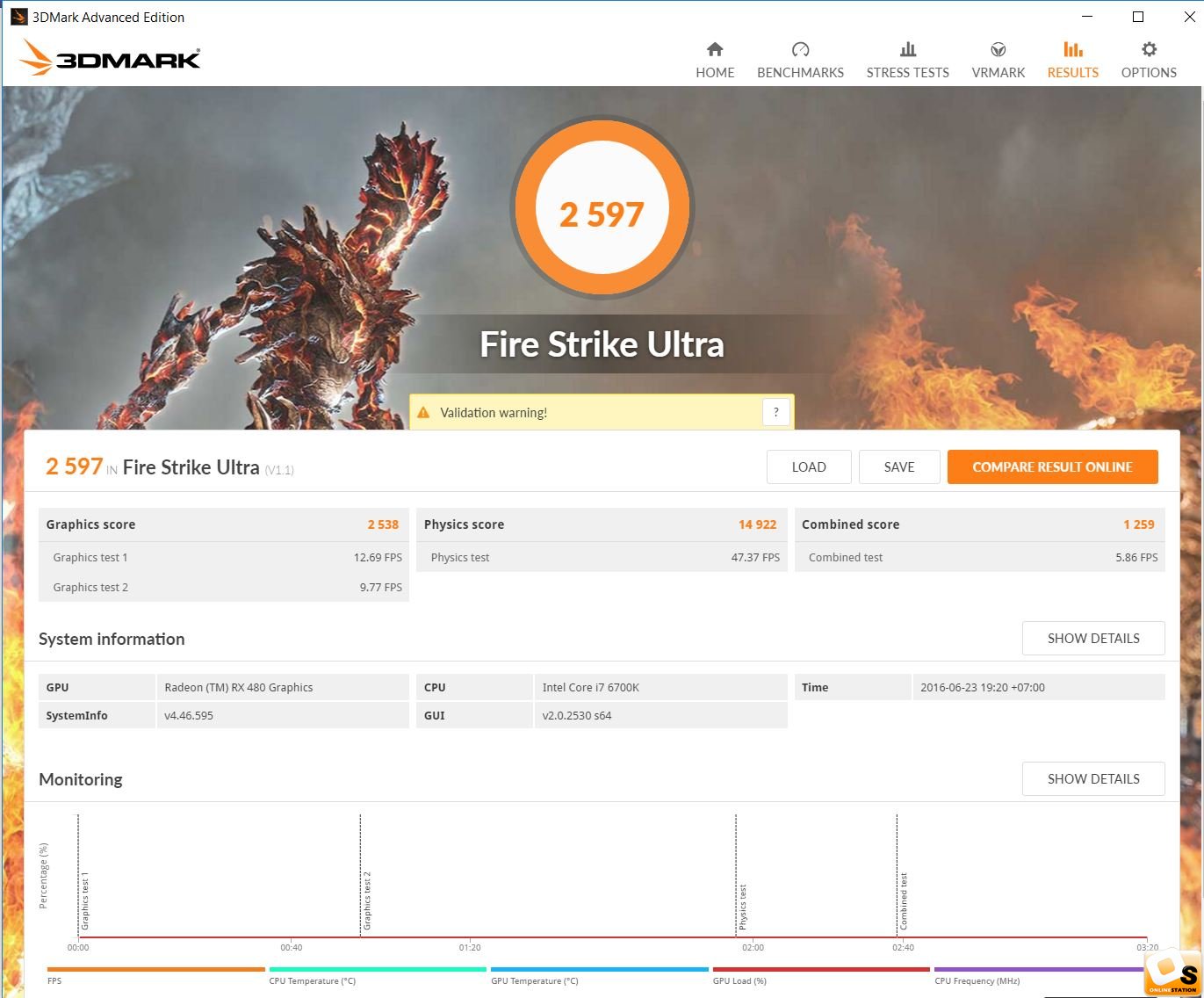Screen dimensions: 1204x998
Task: Click the validation warning triangle icon
Action: (x=423, y=413)
